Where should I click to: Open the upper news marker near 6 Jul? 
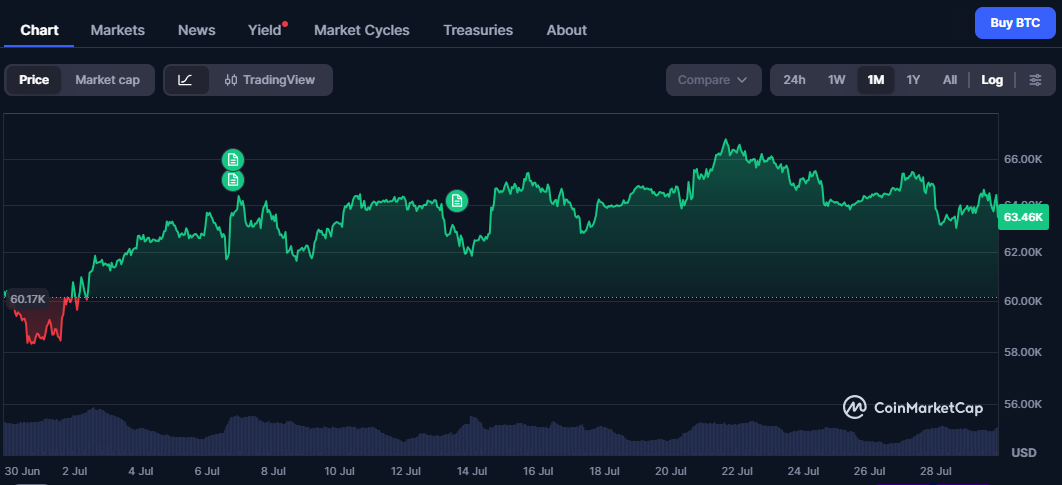[x=233, y=160]
